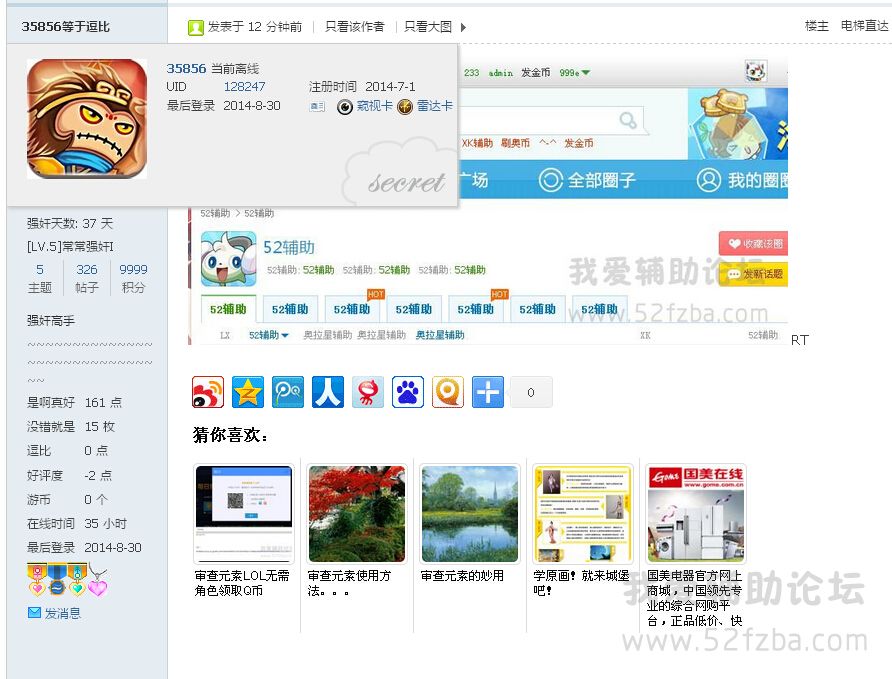Click the 刷奥币 link under search

pyautogui.click(x=515, y=143)
